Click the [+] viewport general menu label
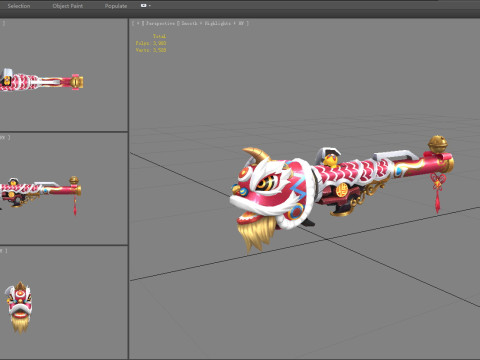The height and width of the screenshot is (360, 480). pos(138,23)
